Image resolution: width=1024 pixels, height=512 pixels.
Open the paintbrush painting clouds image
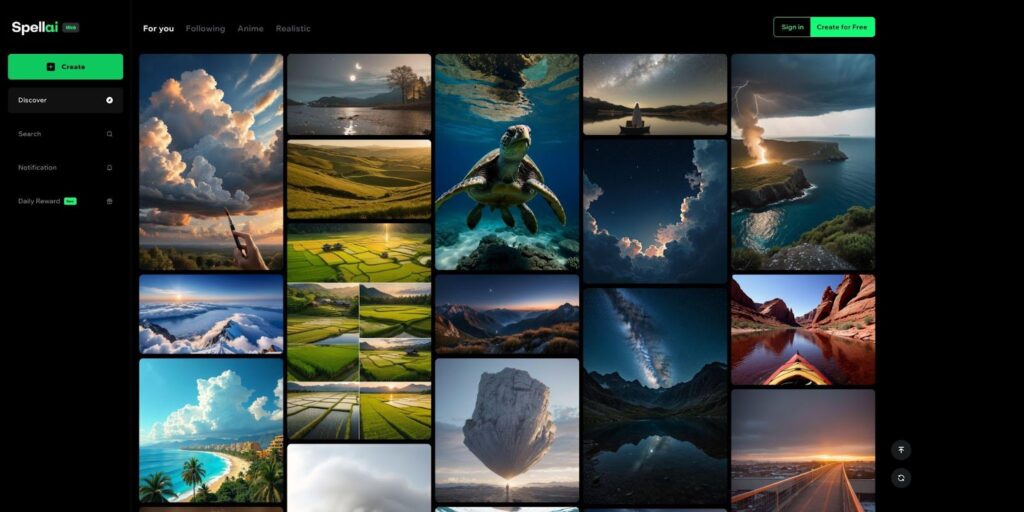[211, 162]
